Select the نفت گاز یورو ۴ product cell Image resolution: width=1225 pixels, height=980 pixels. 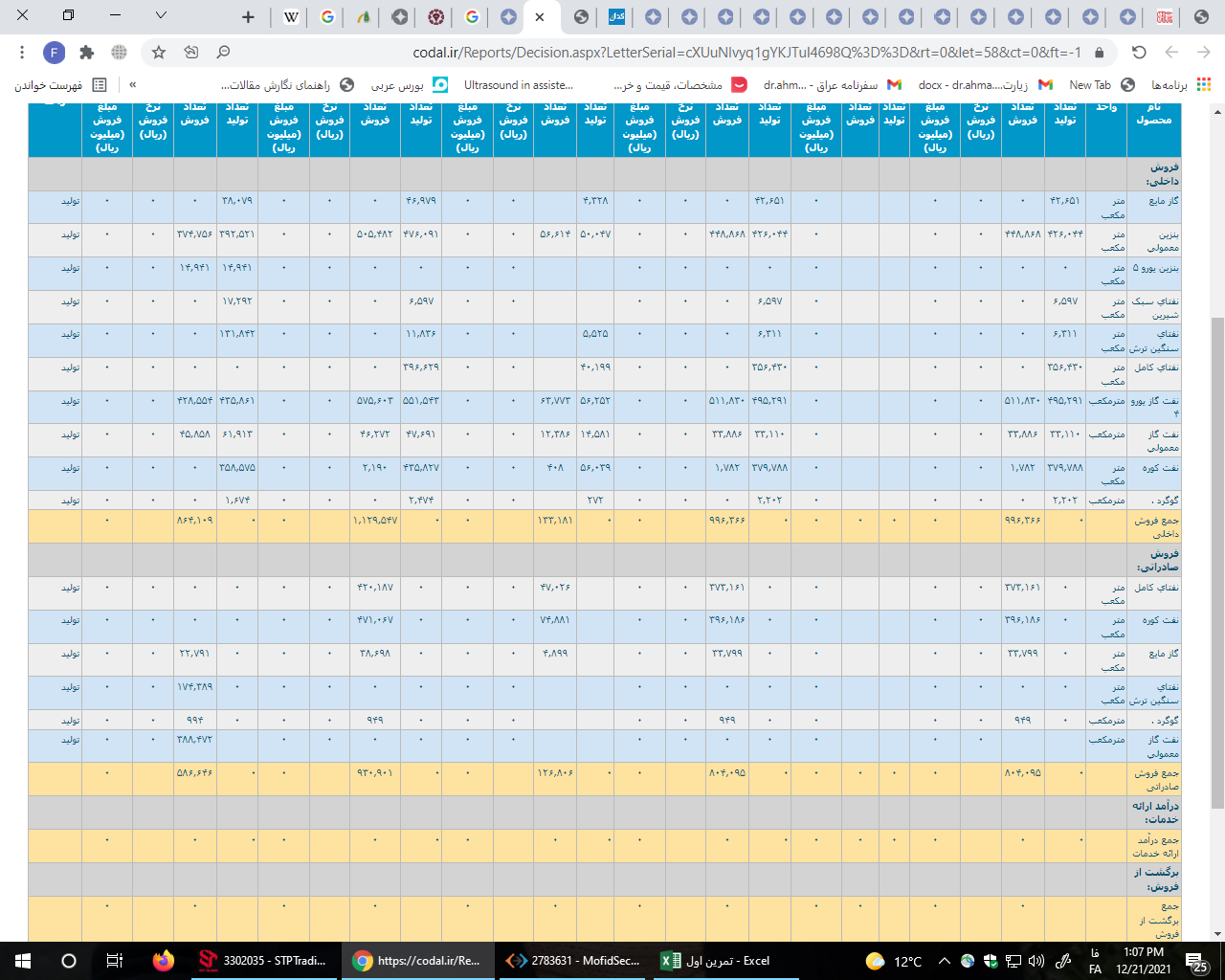pyautogui.click(x=1154, y=407)
